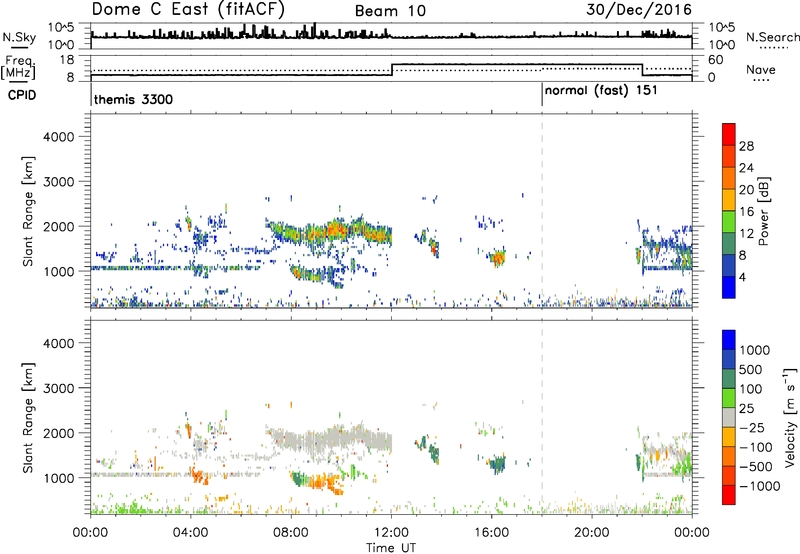Click the '12' label on the Power color bar
This screenshot has height=554, width=800.
point(746,234)
